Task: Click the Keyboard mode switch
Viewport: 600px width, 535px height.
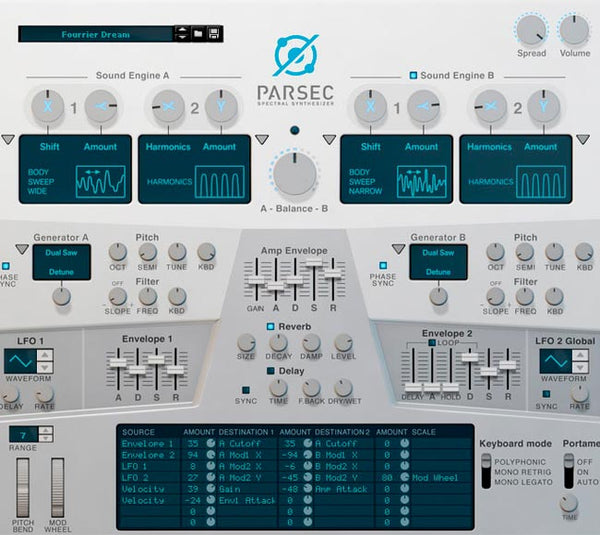Action: (x=486, y=471)
